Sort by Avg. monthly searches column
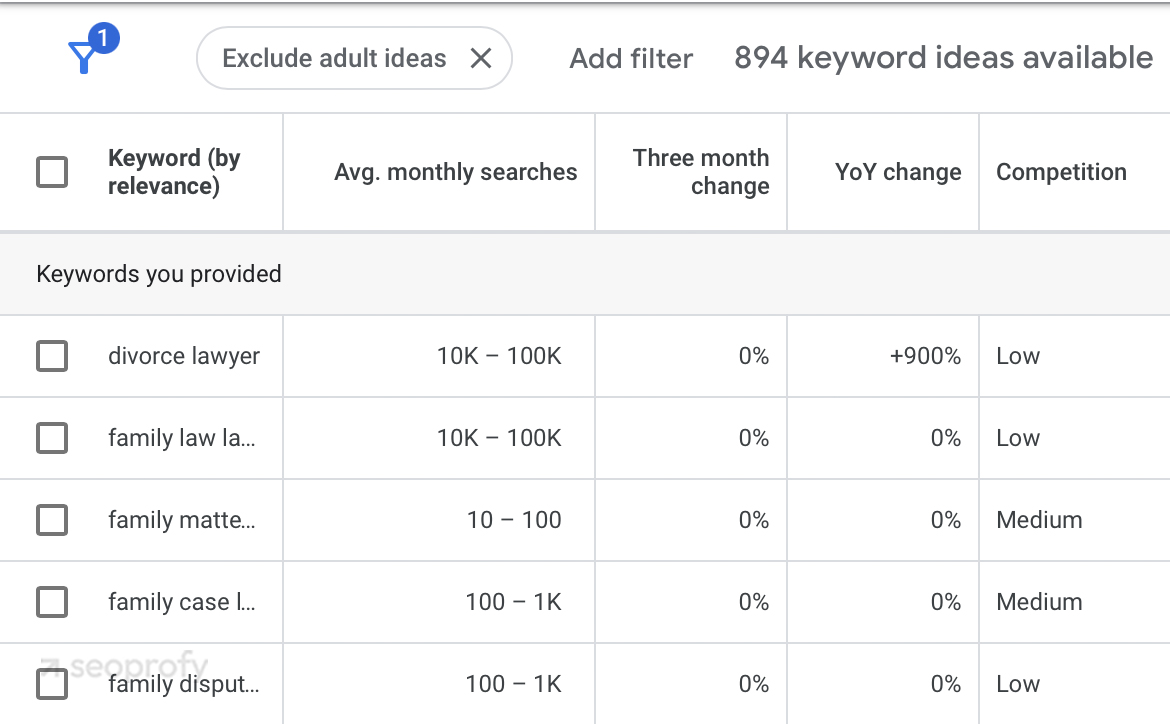1170x724 pixels. click(455, 172)
